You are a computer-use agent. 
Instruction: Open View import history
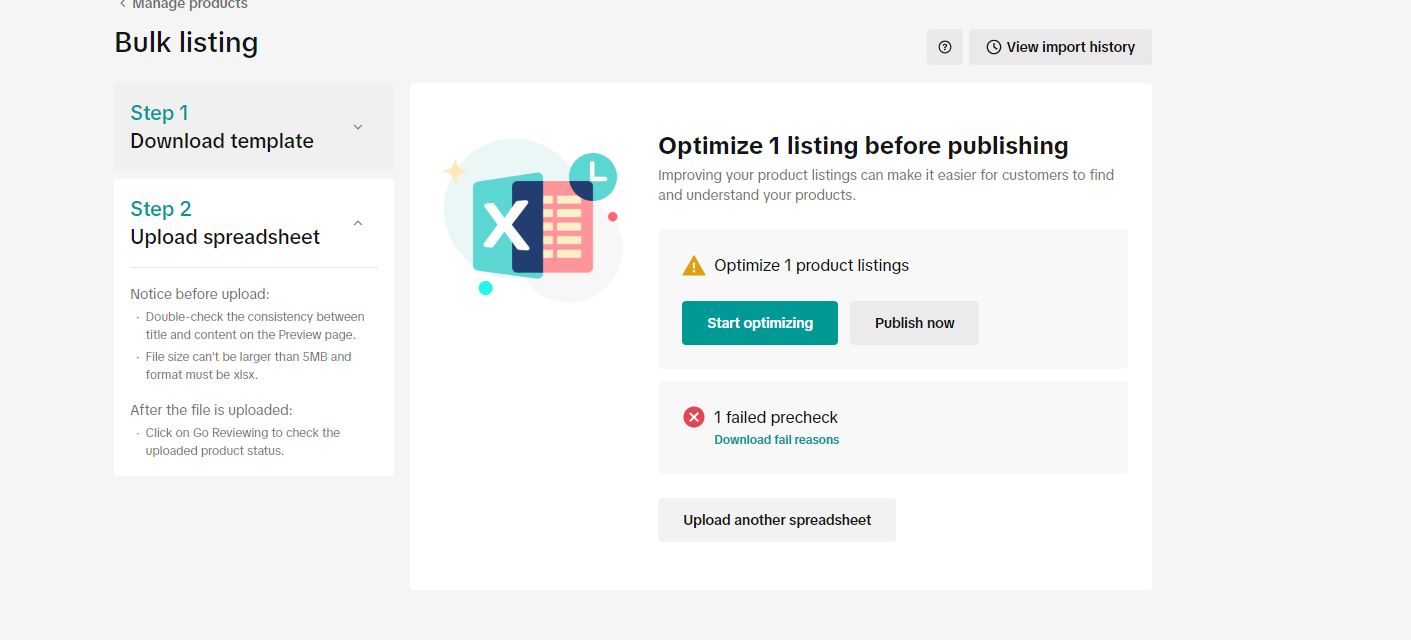(1060, 47)
